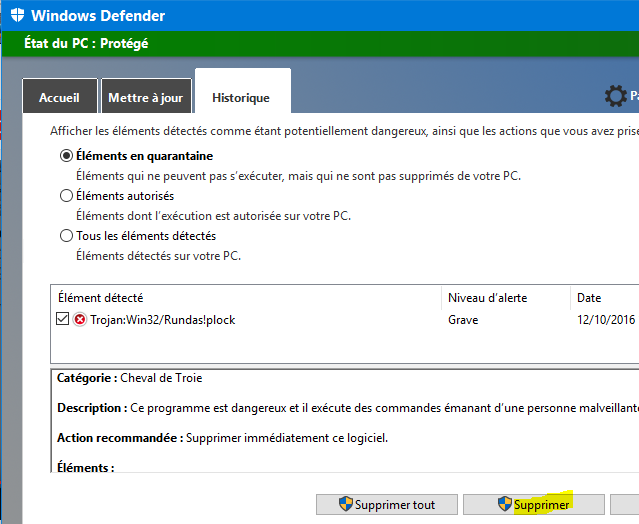Click the Grave alert level cell
The image size is (639, 524).
pyautogui.click(x=463, y=320)
